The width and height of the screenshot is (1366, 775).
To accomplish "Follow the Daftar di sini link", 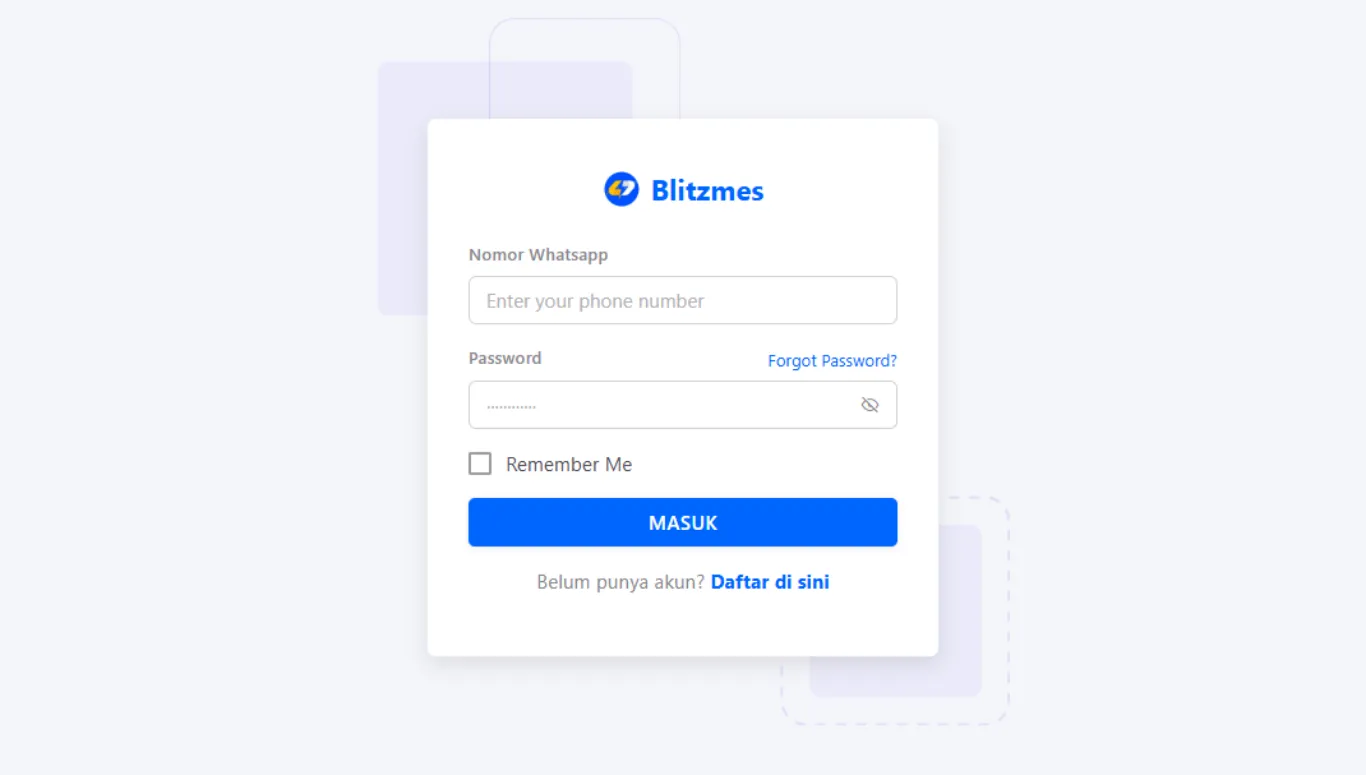I will (x=770, y=582).
